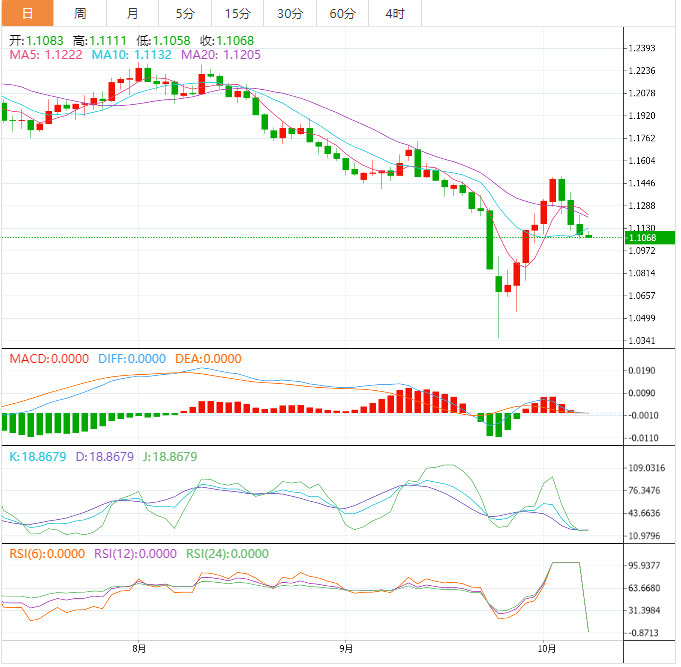Open the 15分 timeframe tab
The image size is (681, 667).
[238, 13]
